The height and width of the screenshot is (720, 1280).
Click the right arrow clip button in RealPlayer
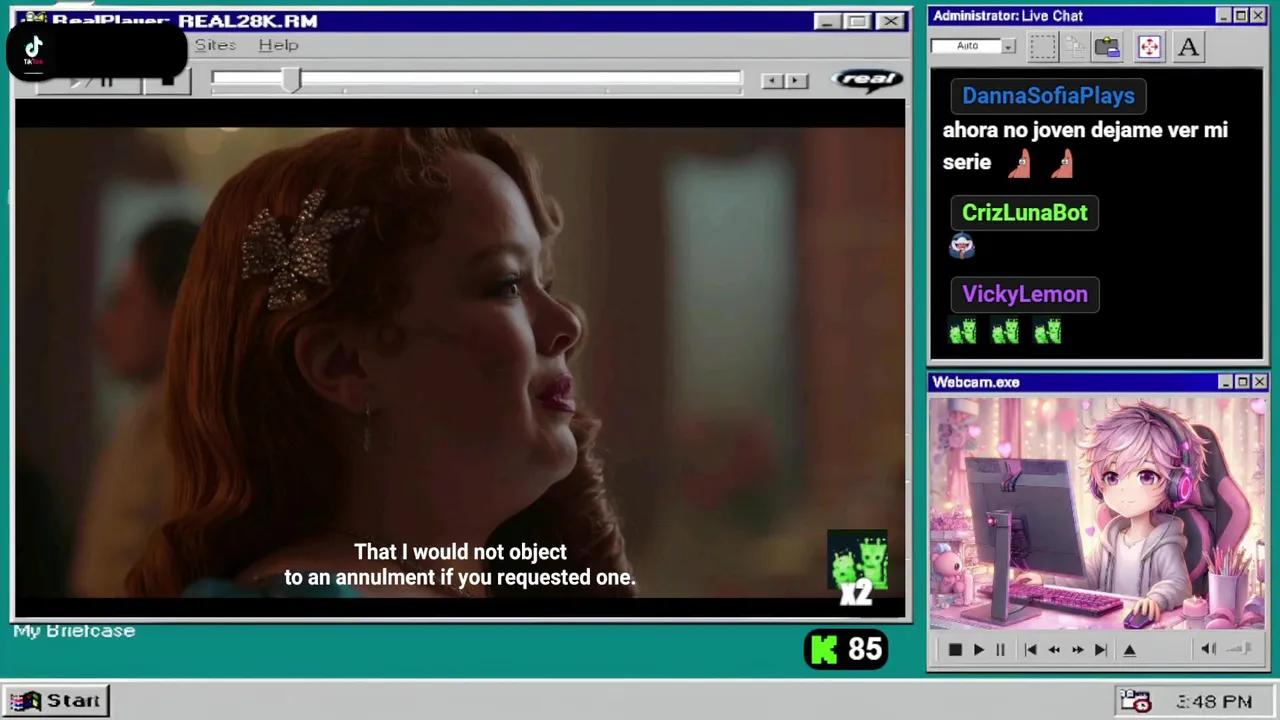click(x=796, y=81)
